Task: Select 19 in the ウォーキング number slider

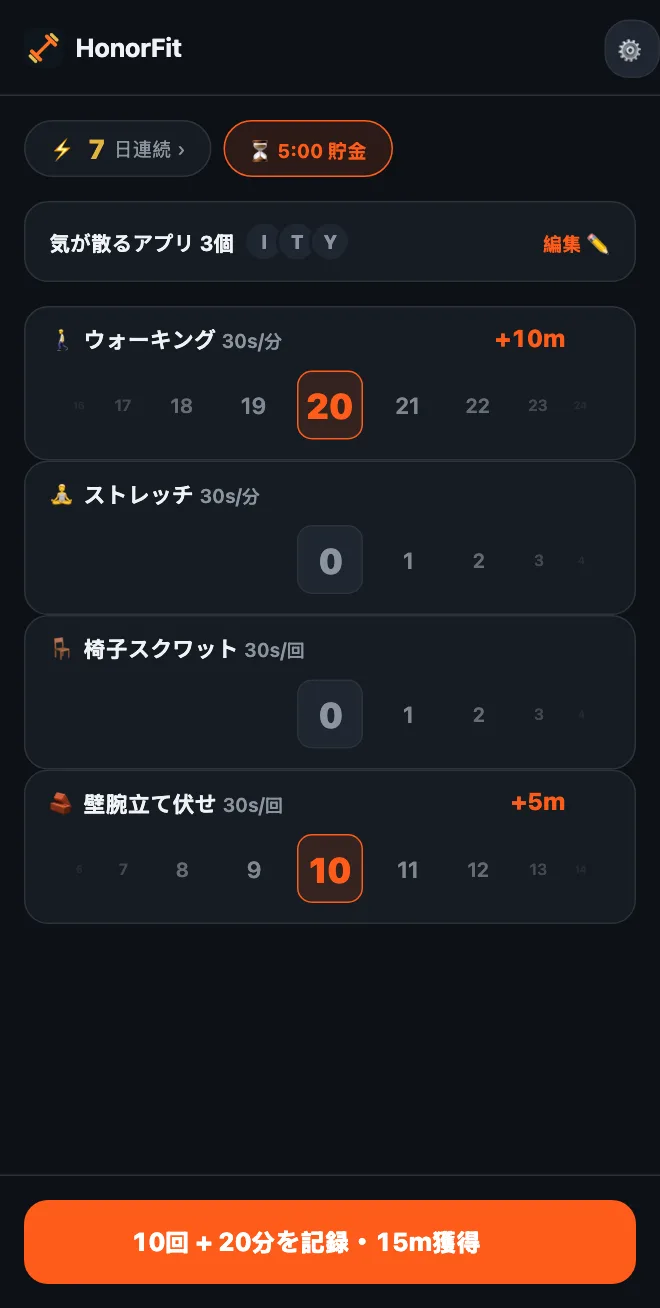Action: pos(254,406)
